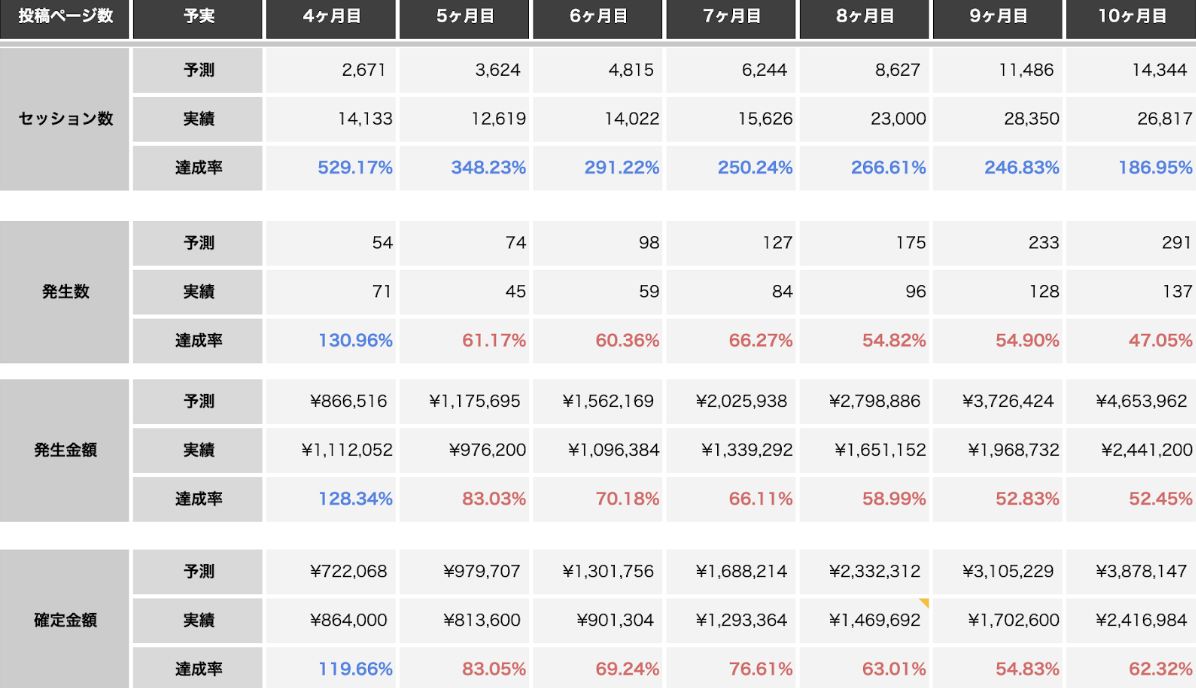The height and width of the screenshot is (688, 1196).
Task: Click the yellow note marker on ¥1,469,692 cell
Action: click(x=924, y=603)
